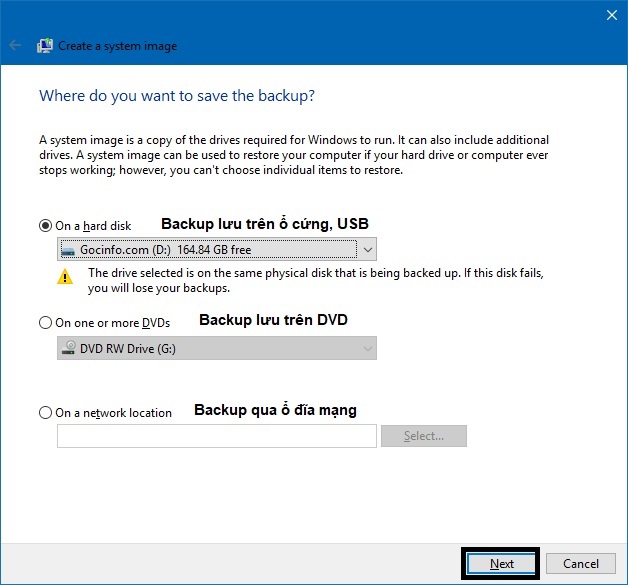Click the back arrow in the title bar
The width and height of the screenshot is (628, 585).
tap(15, 46)
